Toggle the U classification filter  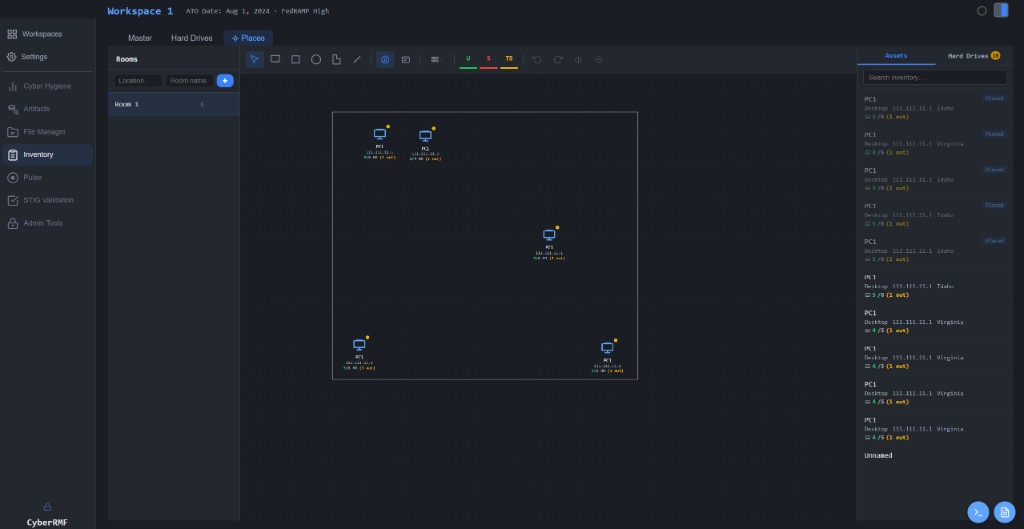point(468,60)
